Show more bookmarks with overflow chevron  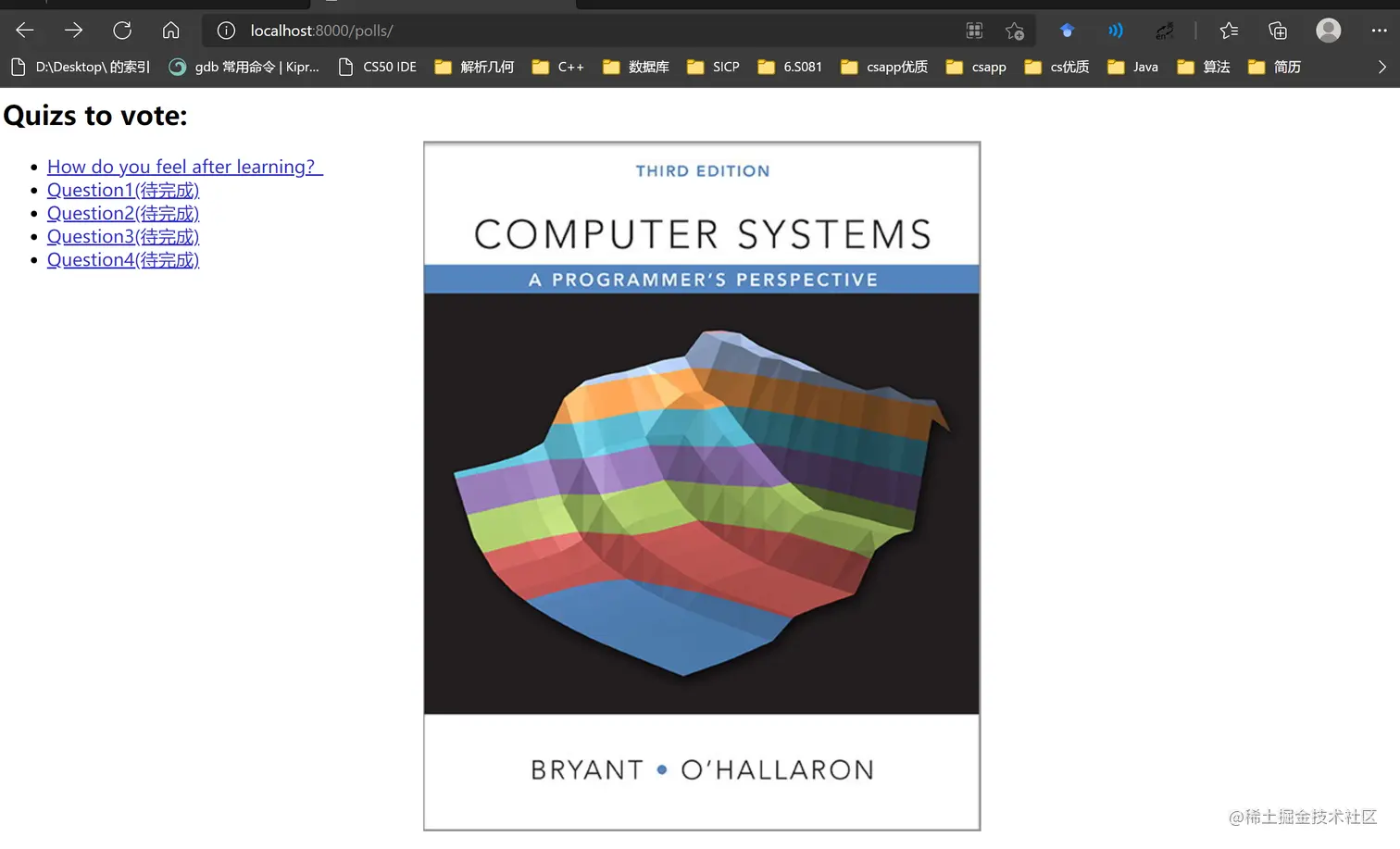point(1382,67)
